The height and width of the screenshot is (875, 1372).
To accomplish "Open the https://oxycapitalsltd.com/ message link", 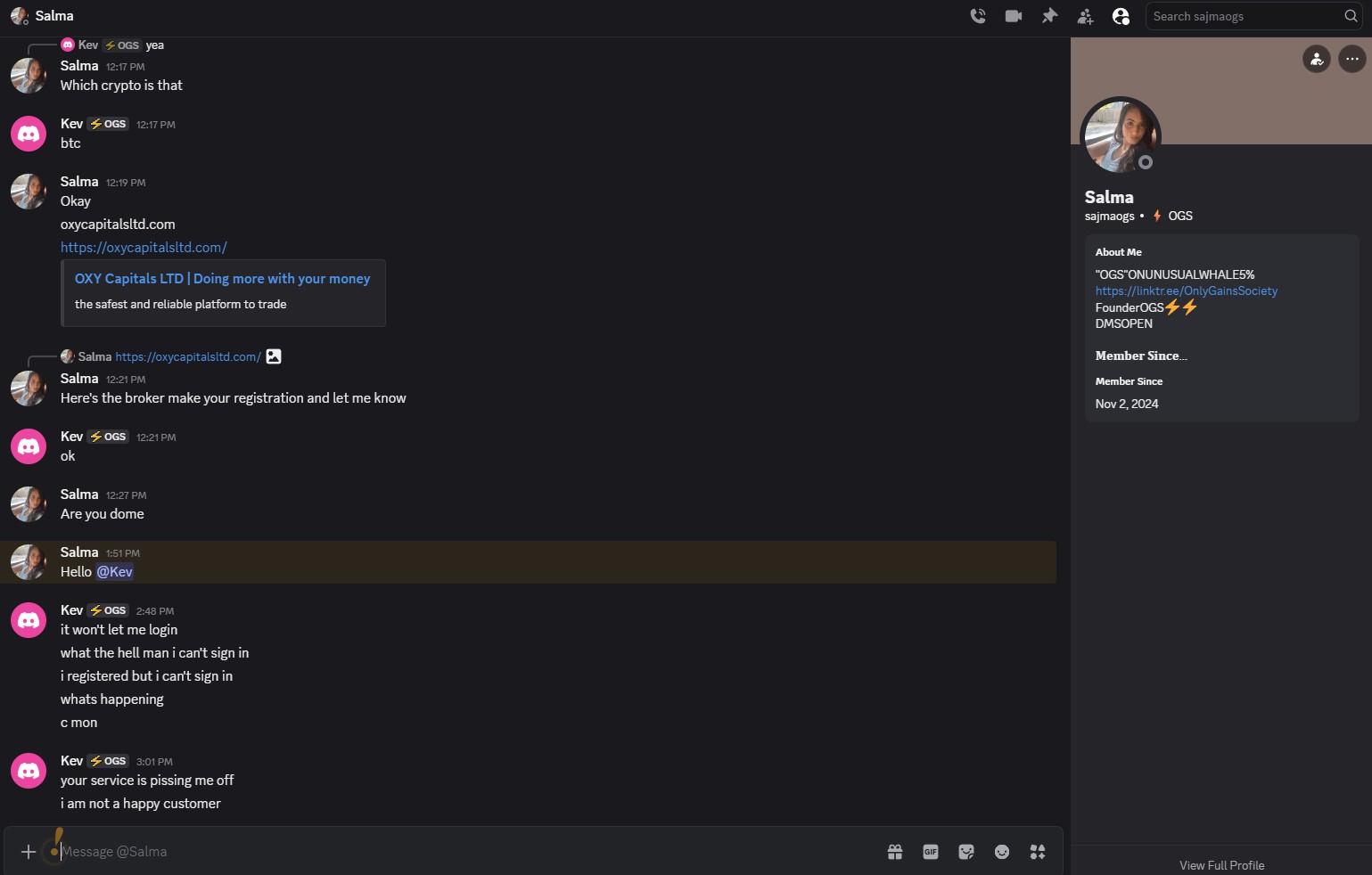I will click(x=144, y=248).
